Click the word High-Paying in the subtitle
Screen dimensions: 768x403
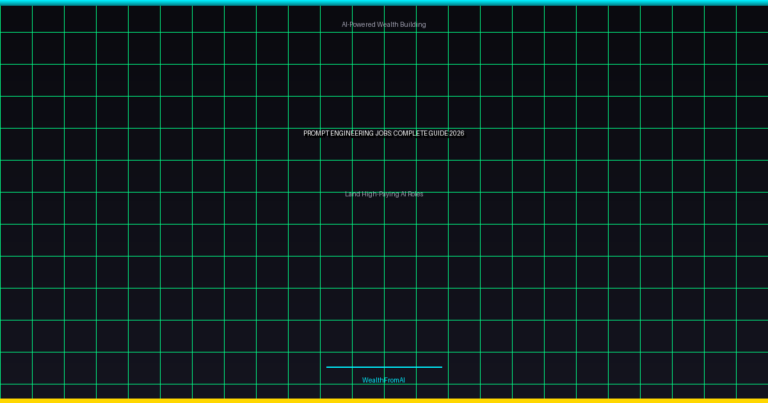coord(380,194)
